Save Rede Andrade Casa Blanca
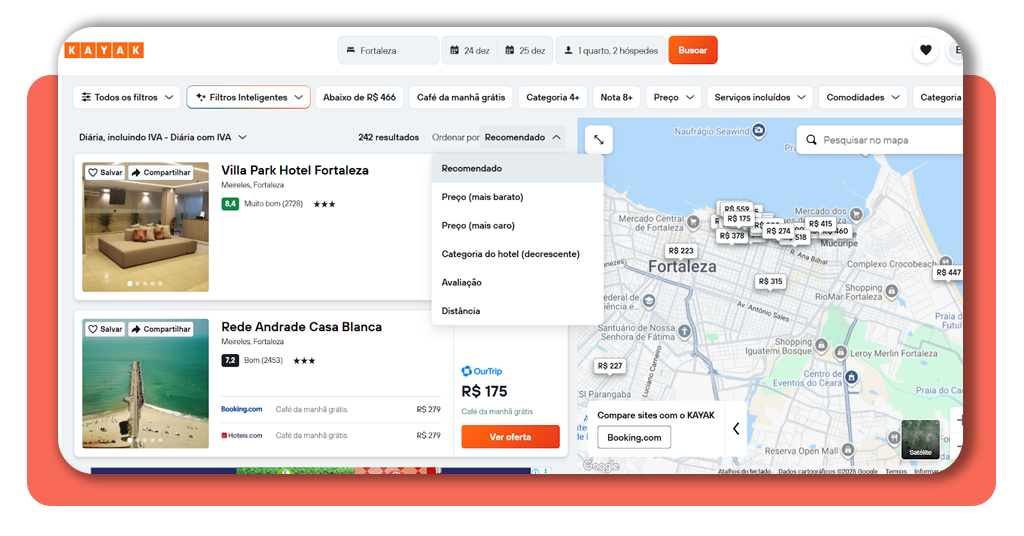This screenshot has height=536, width=1024. point(105,329)
